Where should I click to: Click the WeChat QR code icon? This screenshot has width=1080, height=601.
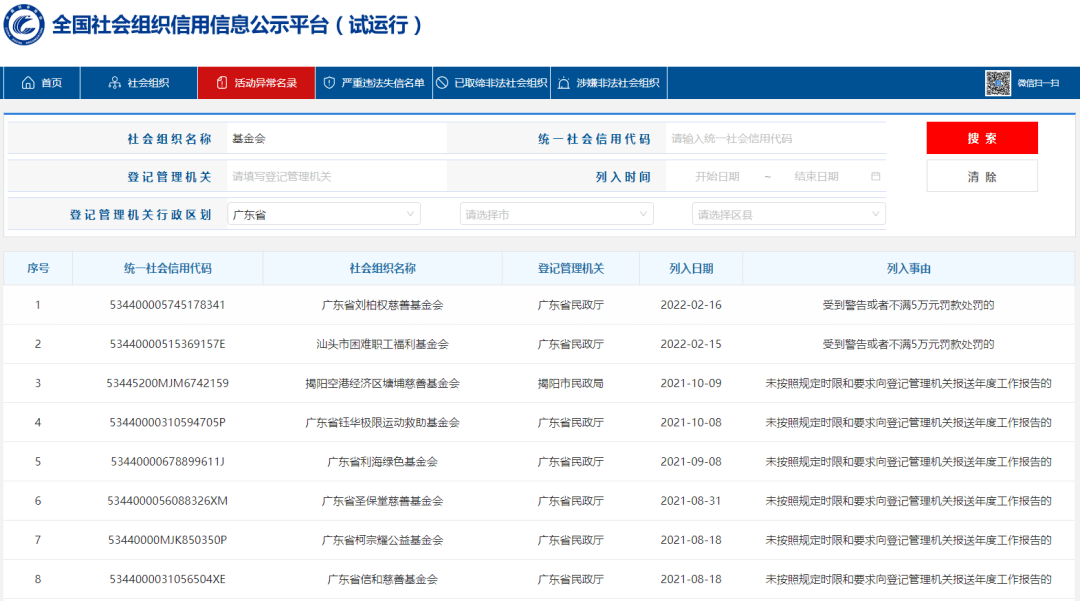click(997, 83)
